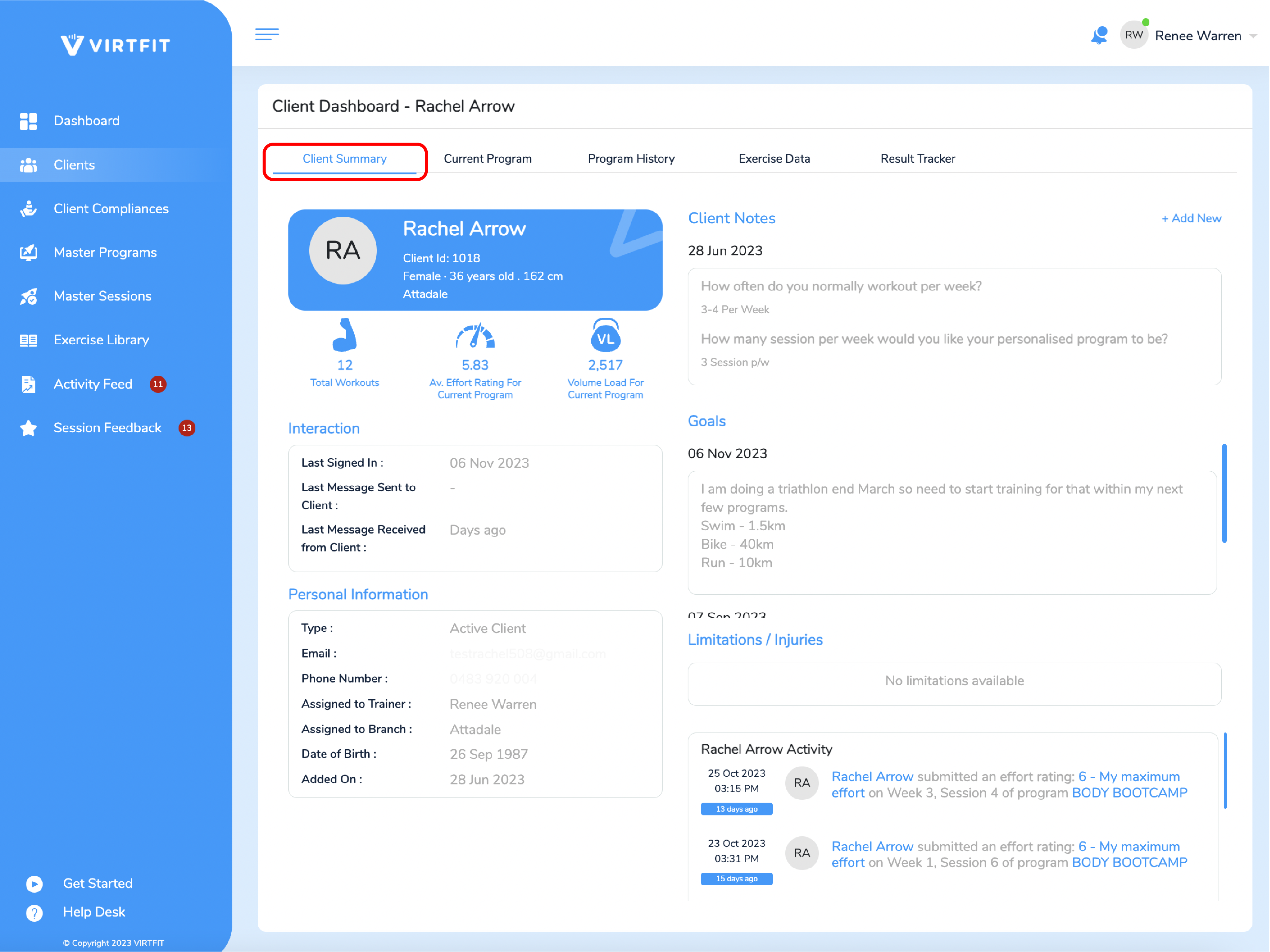
Task: Click the Master Sessions icon
Action: 28,296
